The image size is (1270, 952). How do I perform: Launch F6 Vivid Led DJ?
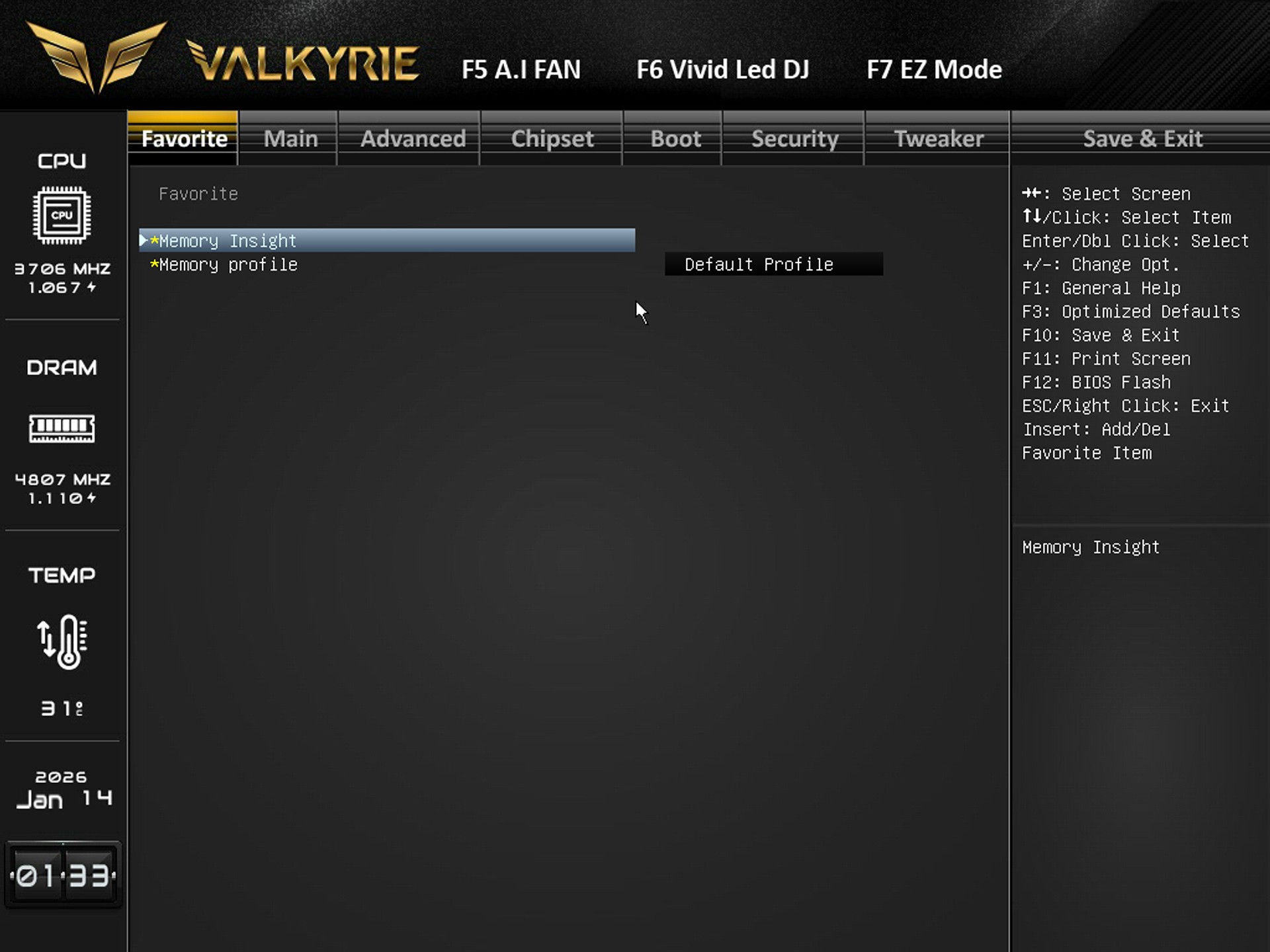pyautogui.click(x=722, y=69)
